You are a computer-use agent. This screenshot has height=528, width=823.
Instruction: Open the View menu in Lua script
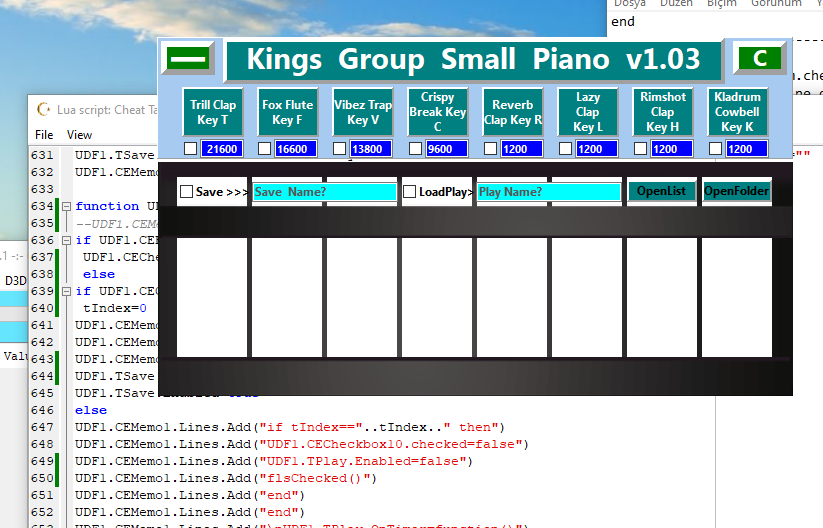pos(79,134)
